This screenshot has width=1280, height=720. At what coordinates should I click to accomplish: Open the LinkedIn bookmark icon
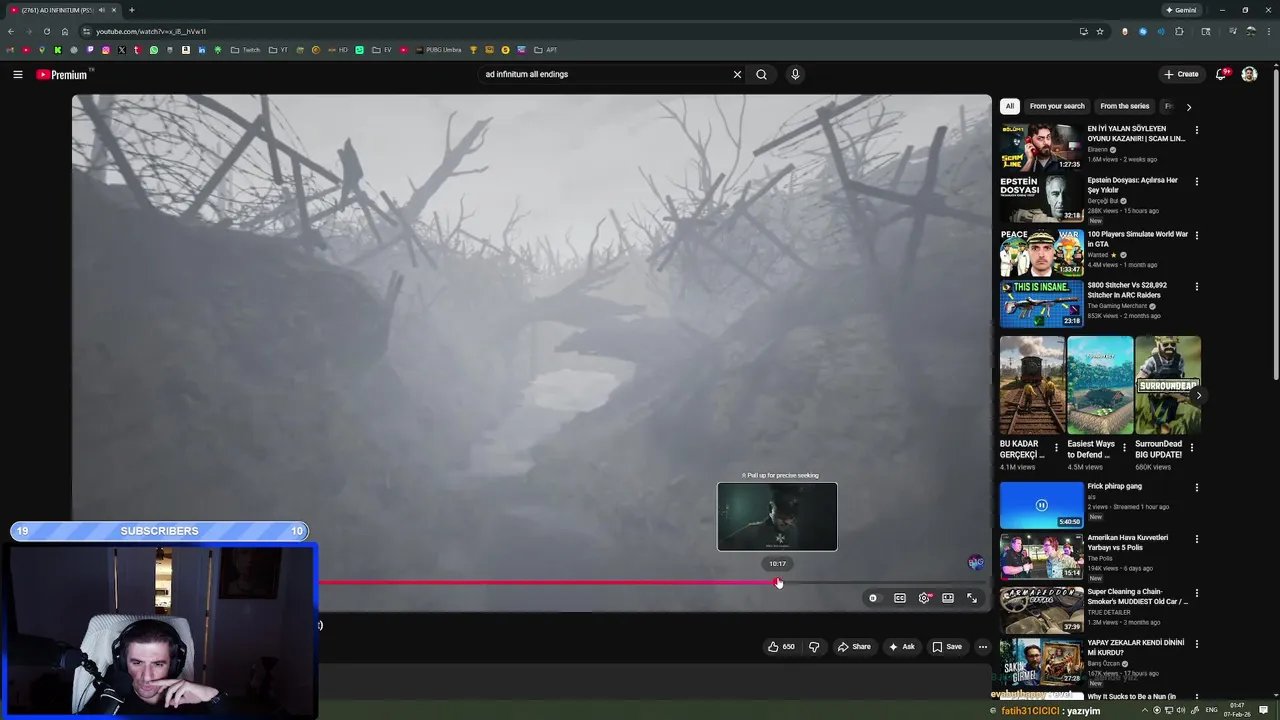(202, 50)
